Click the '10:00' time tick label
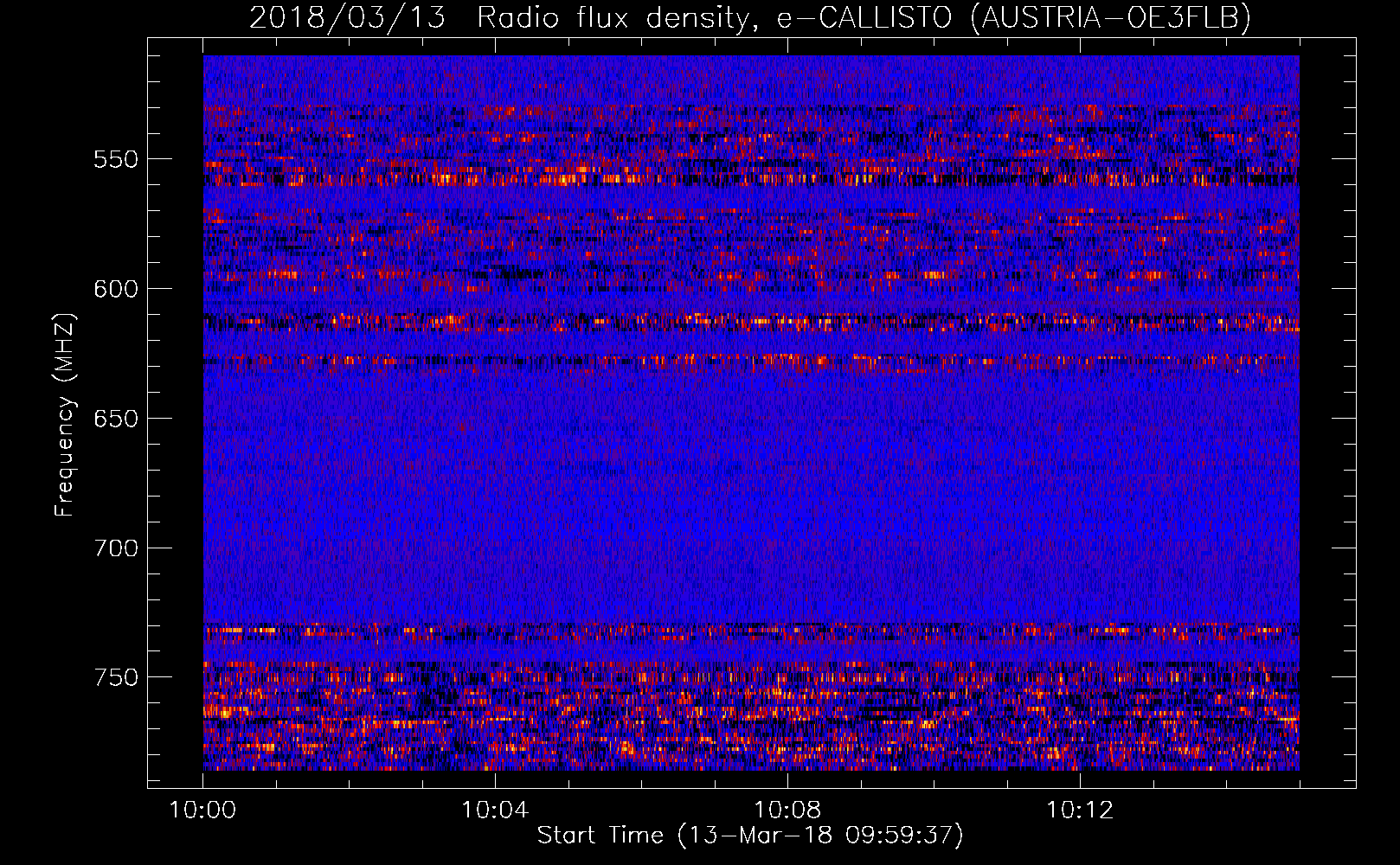Screen dimensions: 1400x865 point(202,811)
